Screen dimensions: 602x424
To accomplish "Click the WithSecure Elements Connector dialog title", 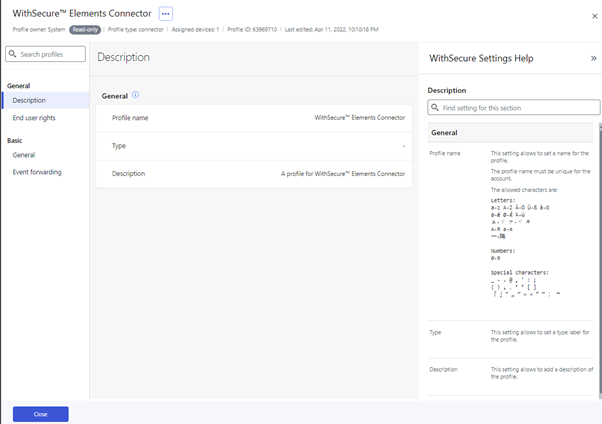I will click(x=82, y=13).
